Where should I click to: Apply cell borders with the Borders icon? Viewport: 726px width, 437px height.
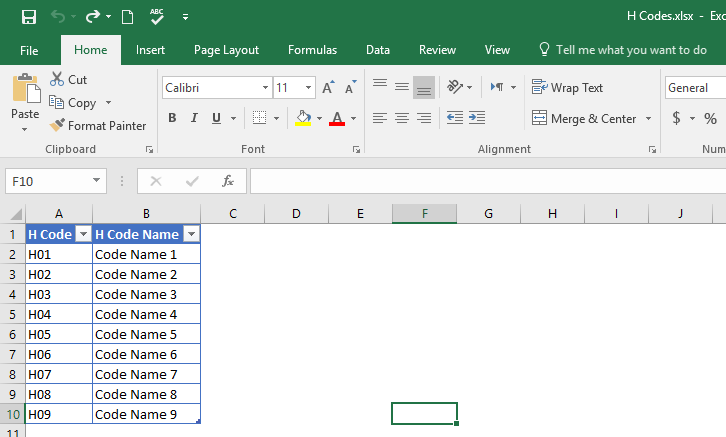259,118
